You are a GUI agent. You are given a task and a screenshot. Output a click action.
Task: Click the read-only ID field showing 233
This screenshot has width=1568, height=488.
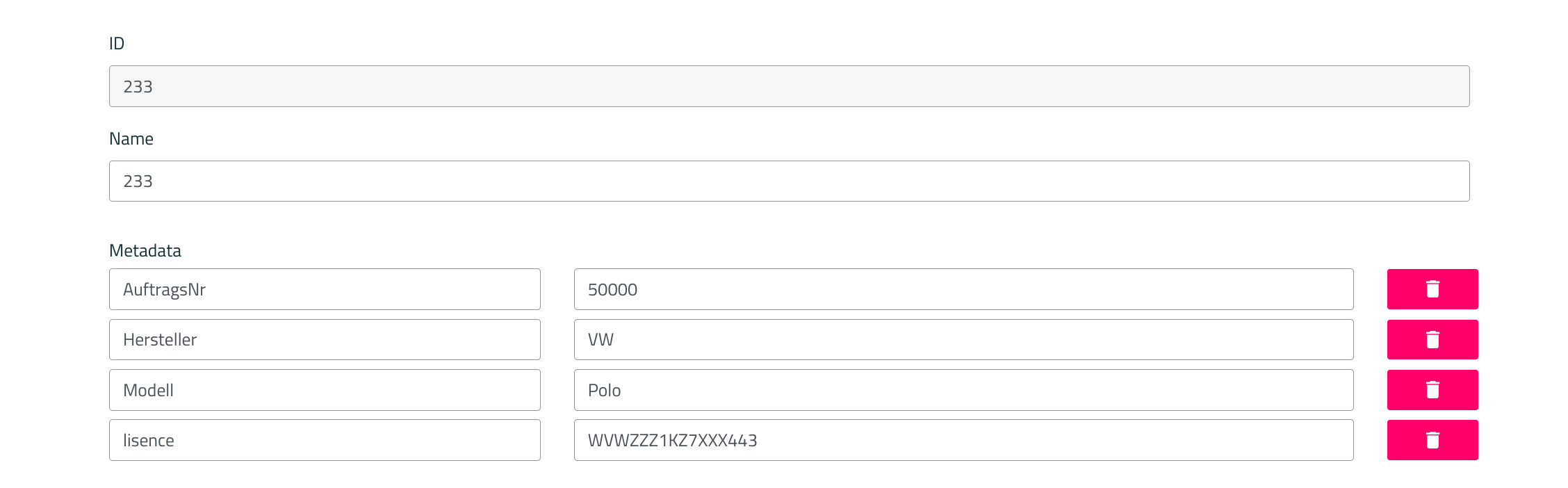click(x=789, y=86)
